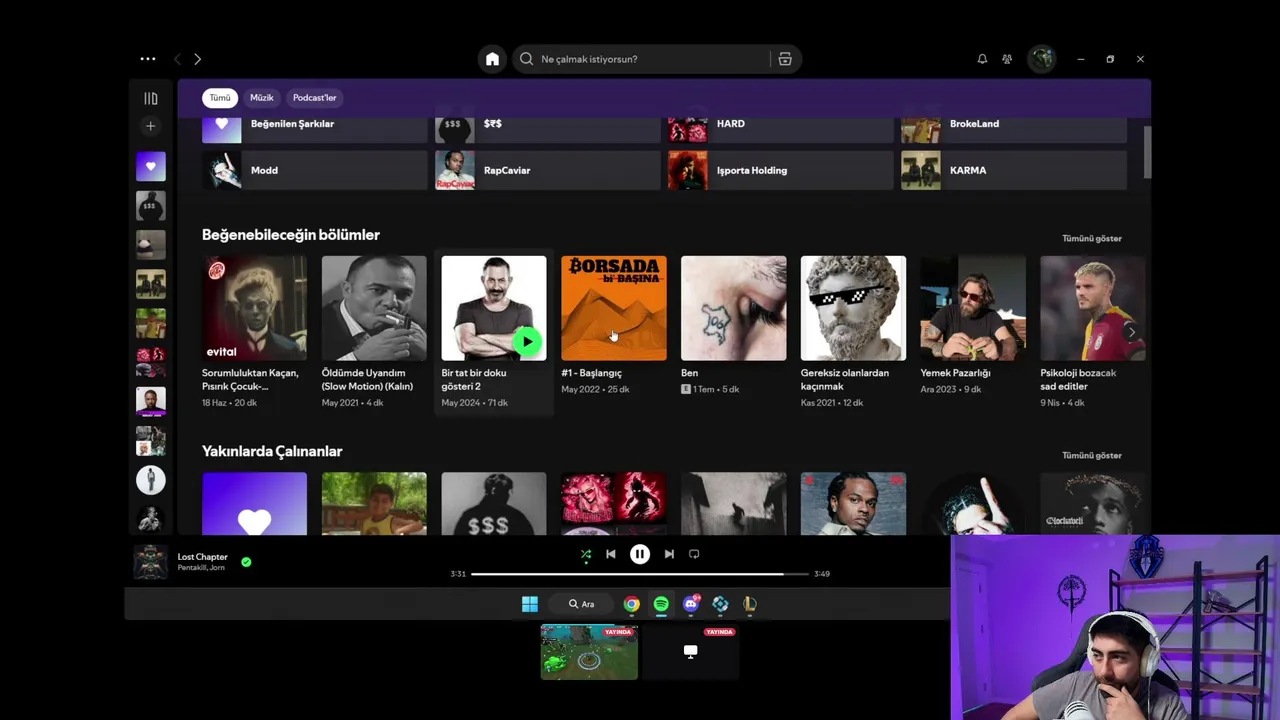The height and width of the screenshot is (720, 1280).
Task: Click the Home icon button
Action: pyautogui.click(x=492, y=59)
